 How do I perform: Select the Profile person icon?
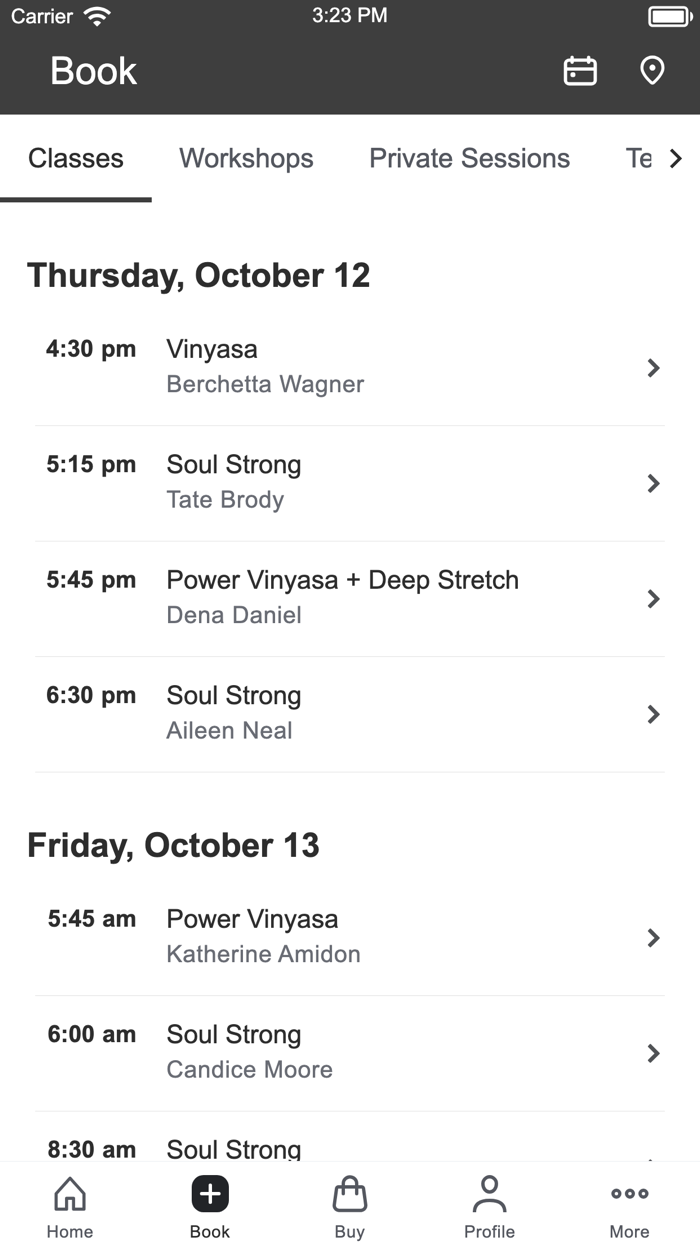point(489,1193)
